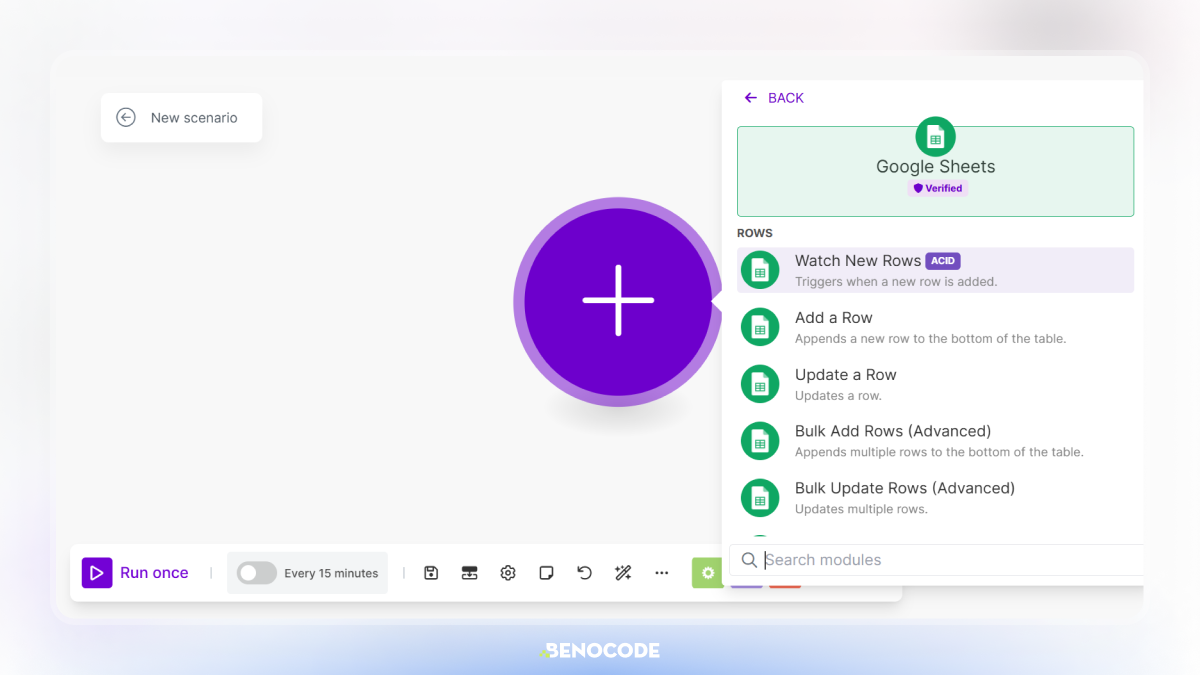Click the Verified badge under Google Sheets
Image resolution: width=1200 pixels, height=675 pixels.
938,188
